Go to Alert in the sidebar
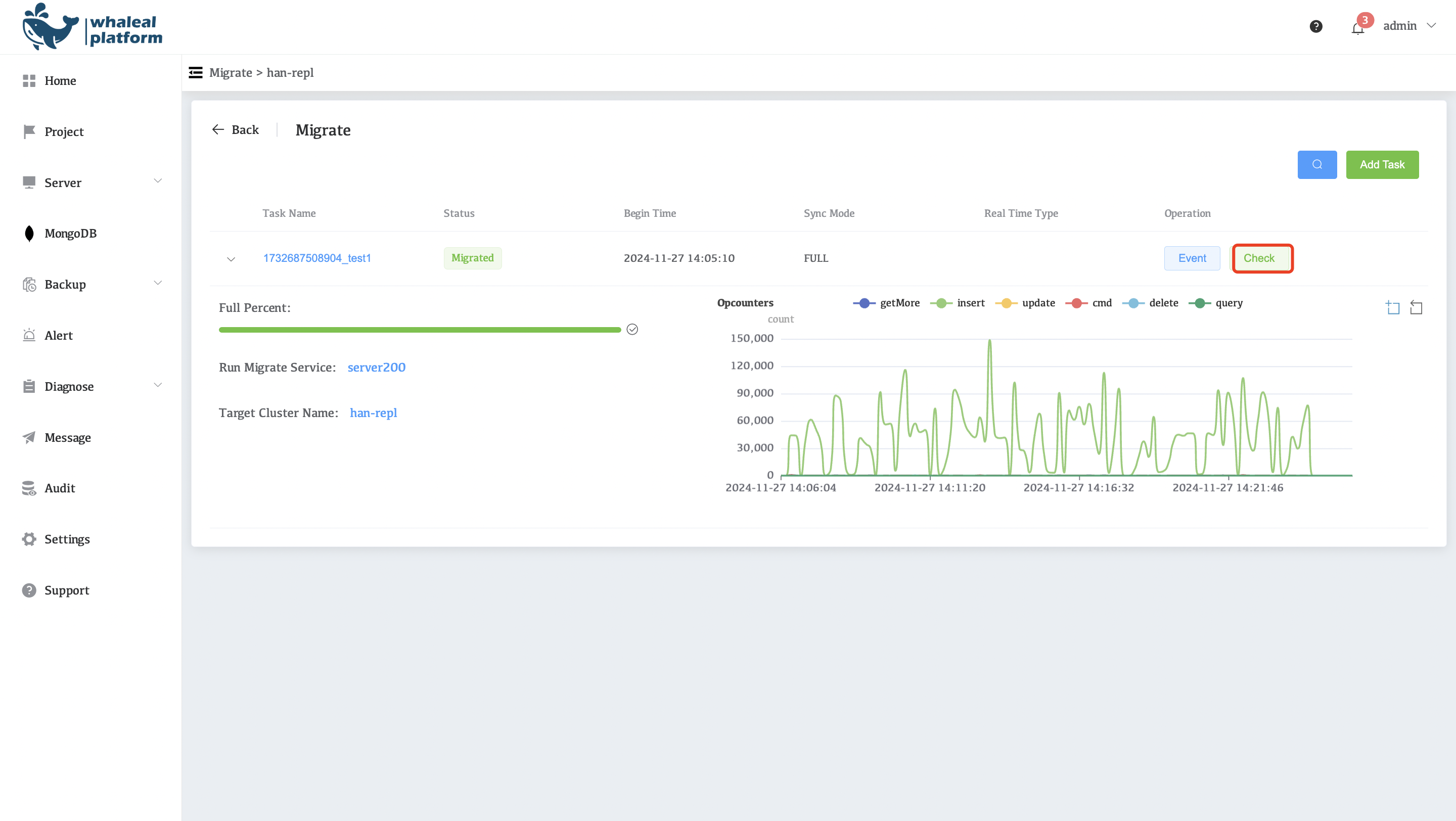The image size is (1456, 821). (58, 335)
